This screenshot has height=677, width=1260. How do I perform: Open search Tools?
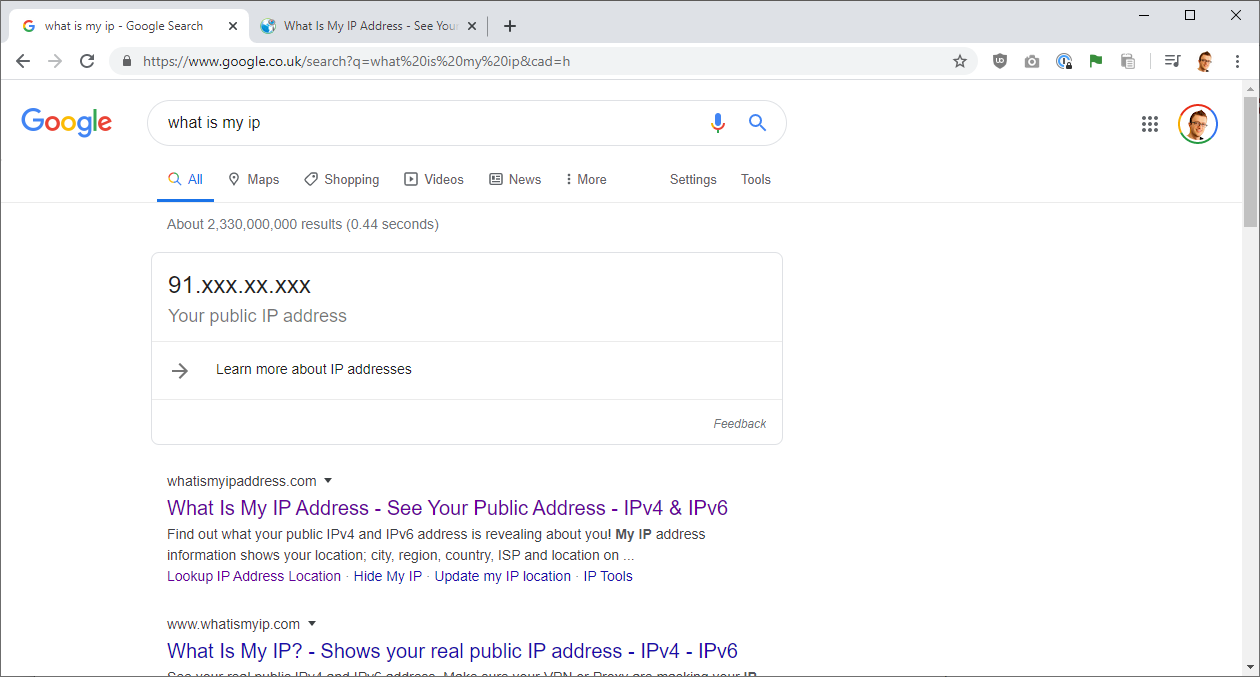(x=756, y=180)
